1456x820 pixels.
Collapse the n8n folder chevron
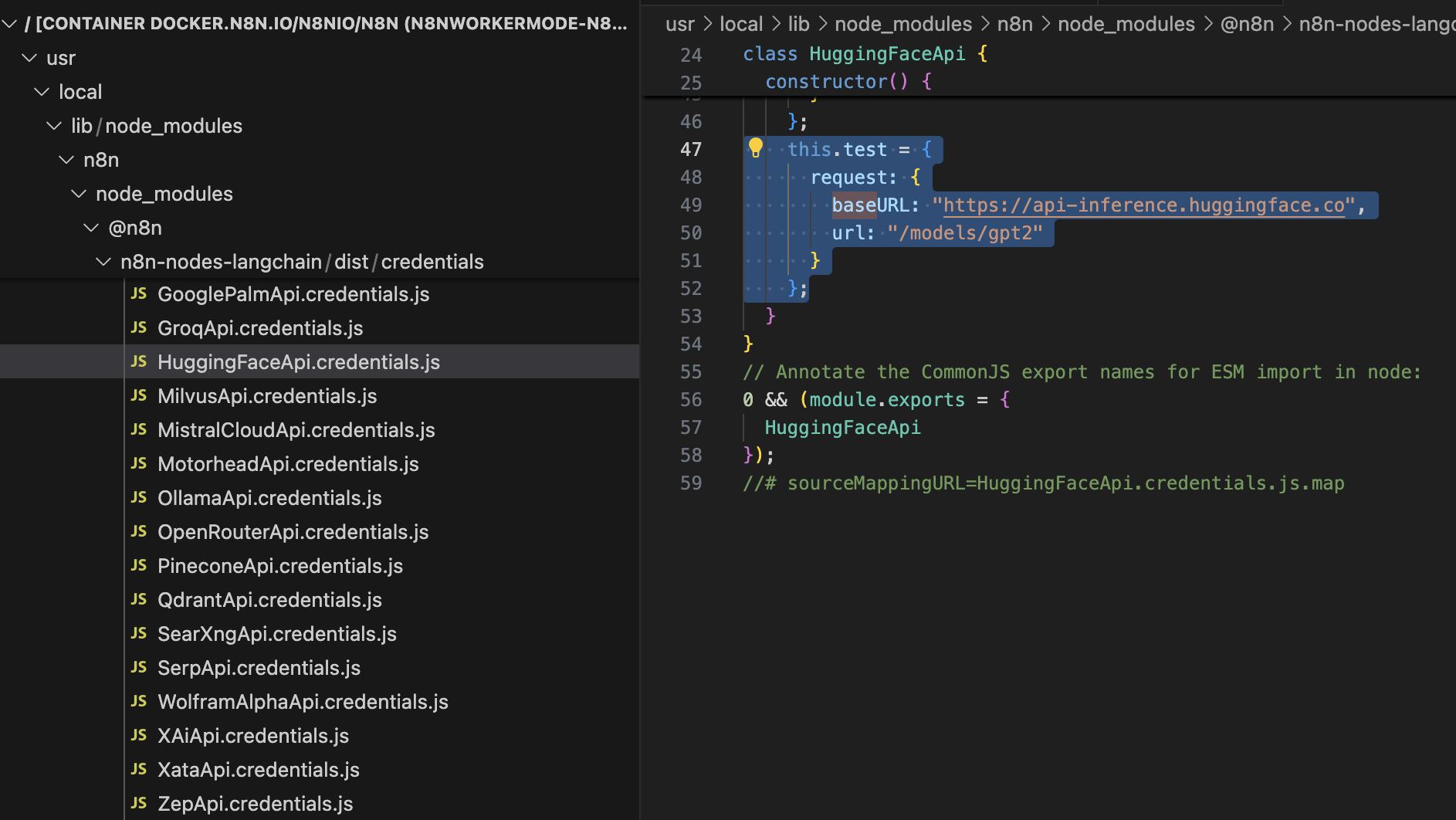pyautogui.click(x=66, y=160)
